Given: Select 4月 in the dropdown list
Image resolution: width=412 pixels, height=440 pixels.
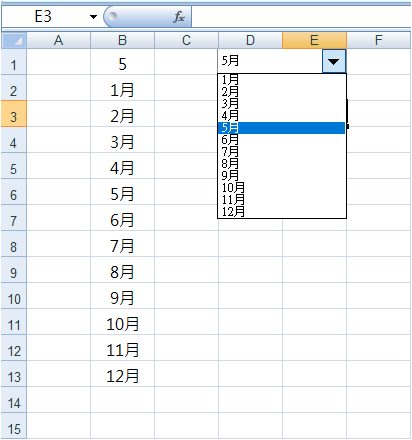Looking at the screenshot, I should [x=281, y=116].
